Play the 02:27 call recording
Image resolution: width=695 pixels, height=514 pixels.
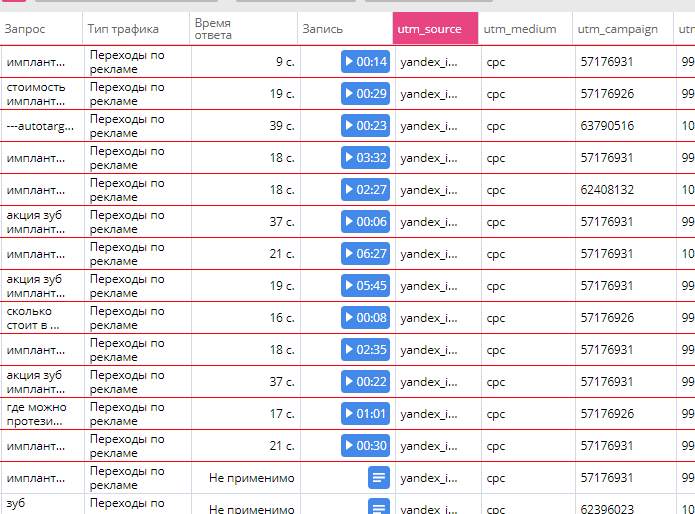click(x=365, y=189)
